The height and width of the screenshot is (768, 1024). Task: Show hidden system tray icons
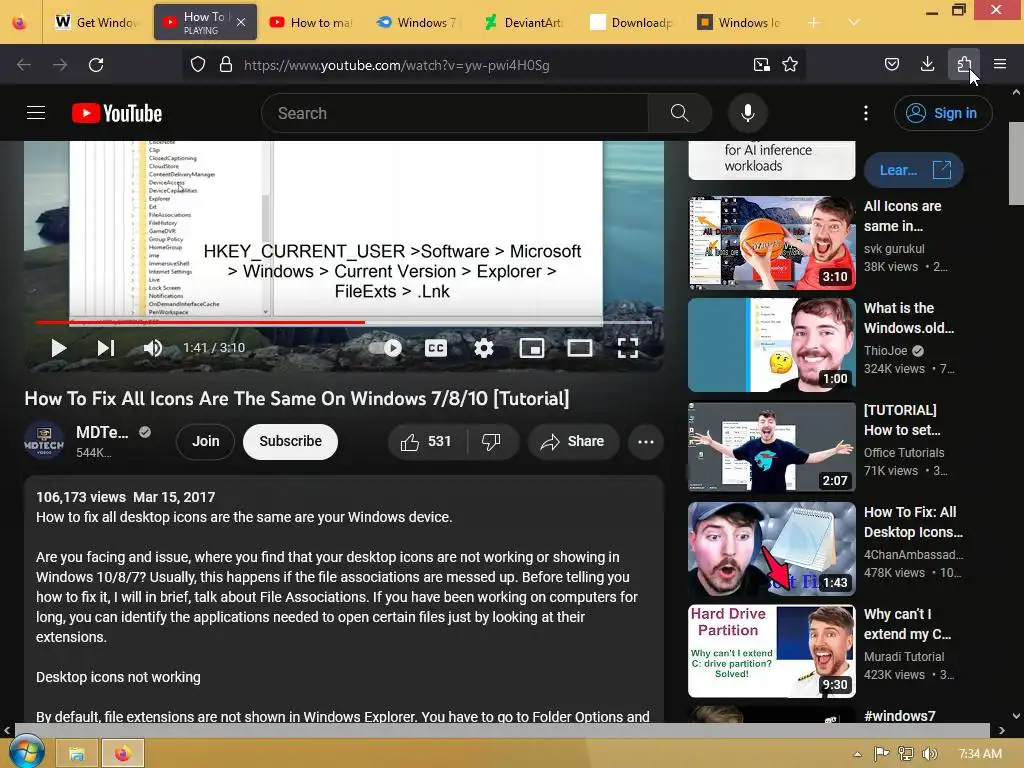[x=857, y=754]
